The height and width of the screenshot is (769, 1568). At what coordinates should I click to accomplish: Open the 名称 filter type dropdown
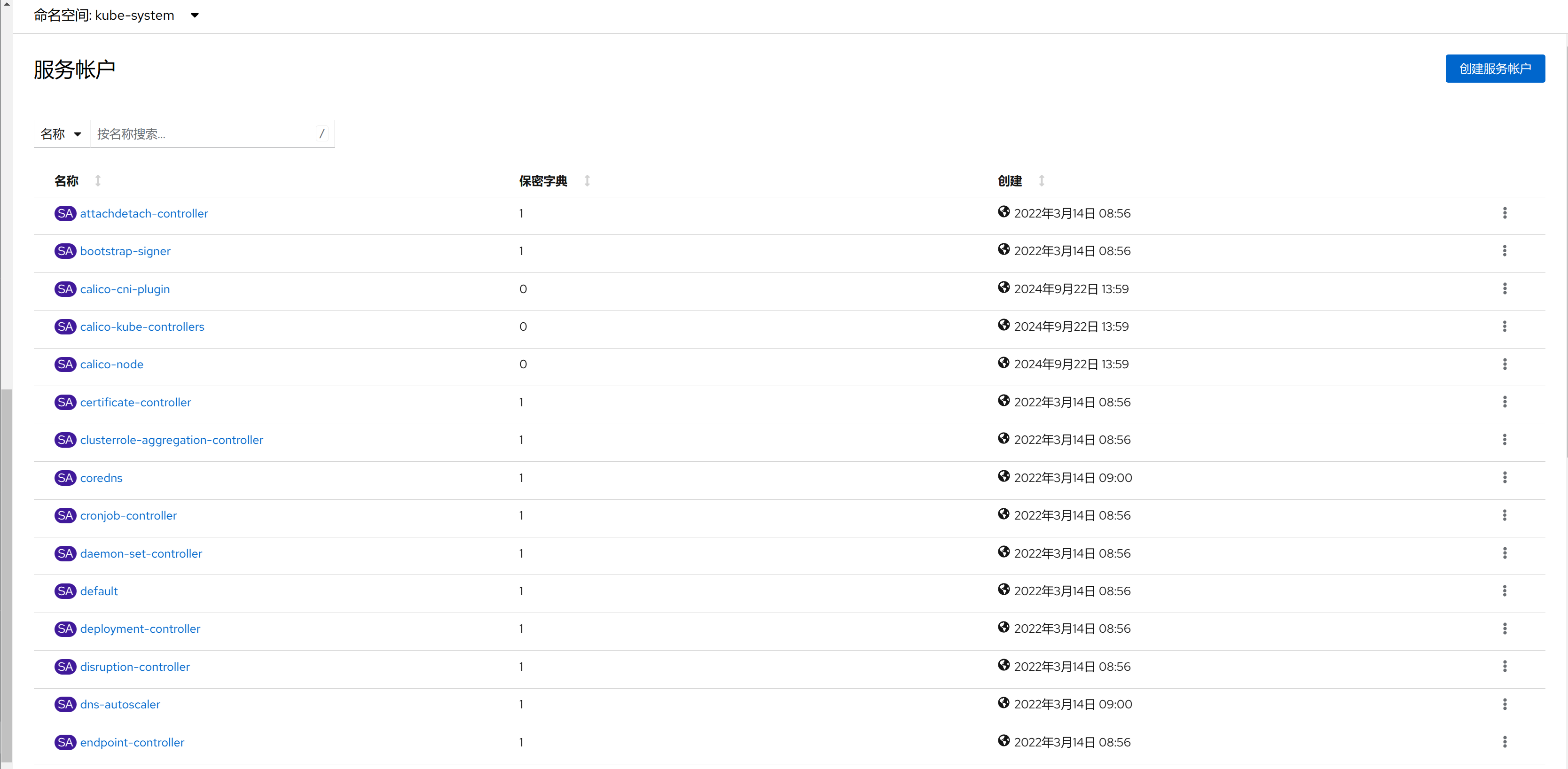[61, 134]
